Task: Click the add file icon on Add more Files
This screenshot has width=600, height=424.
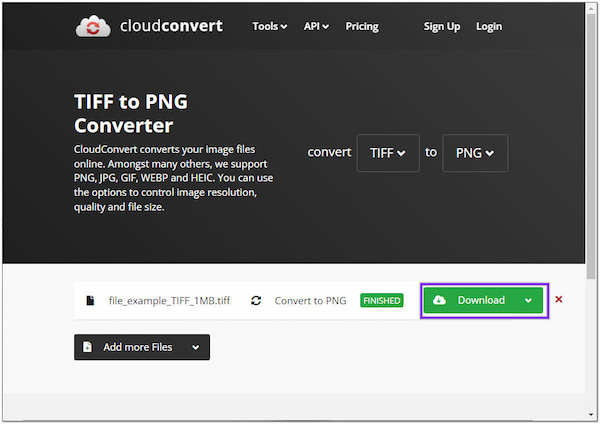Action: click(88, 347)
